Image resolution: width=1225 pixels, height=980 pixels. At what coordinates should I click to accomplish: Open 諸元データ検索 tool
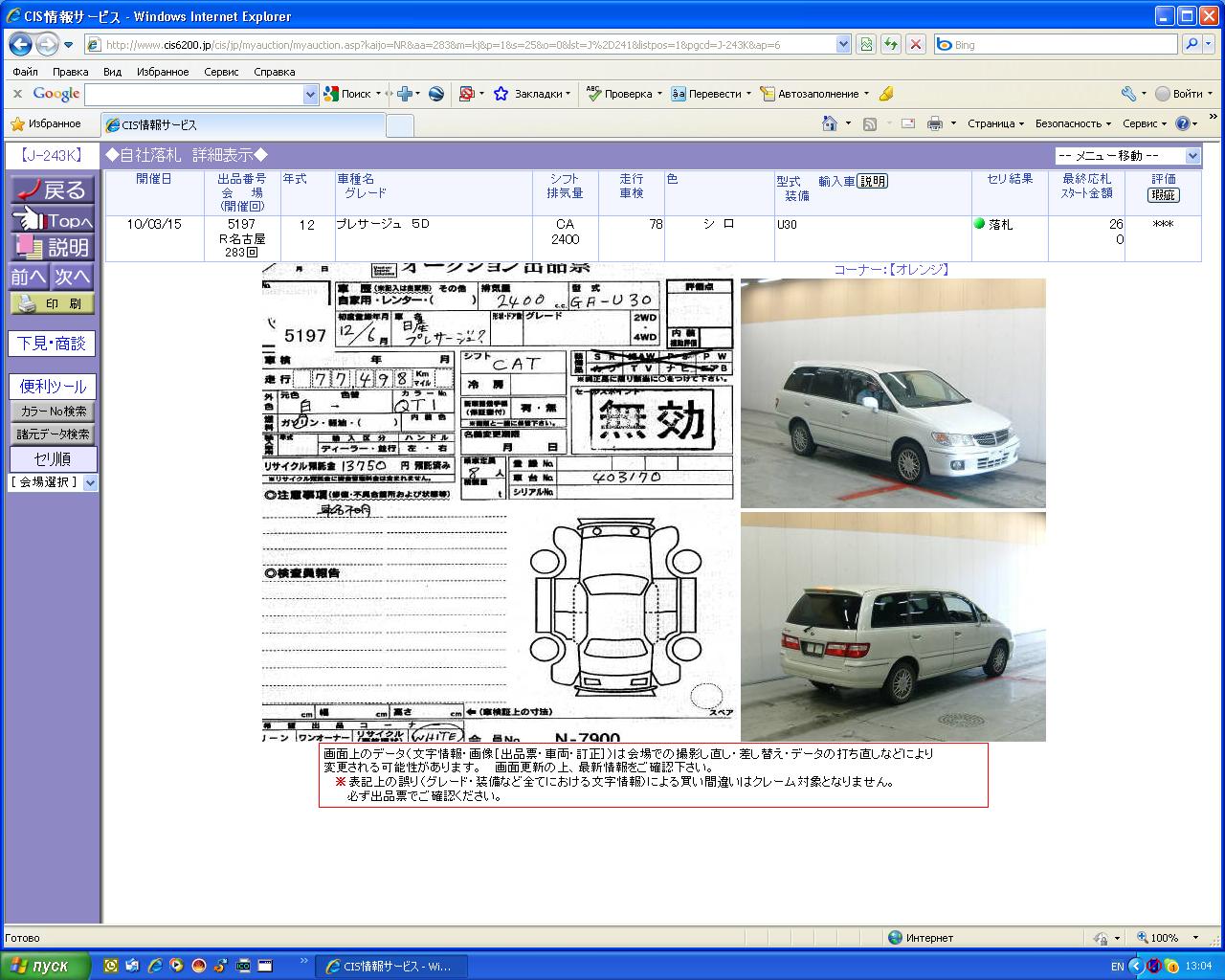point(53,434)
